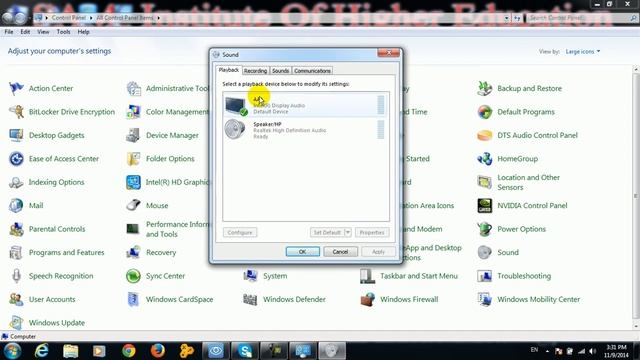Open the Windows Update icon
Screen dimensions: 640x360
tap(16, 322)
